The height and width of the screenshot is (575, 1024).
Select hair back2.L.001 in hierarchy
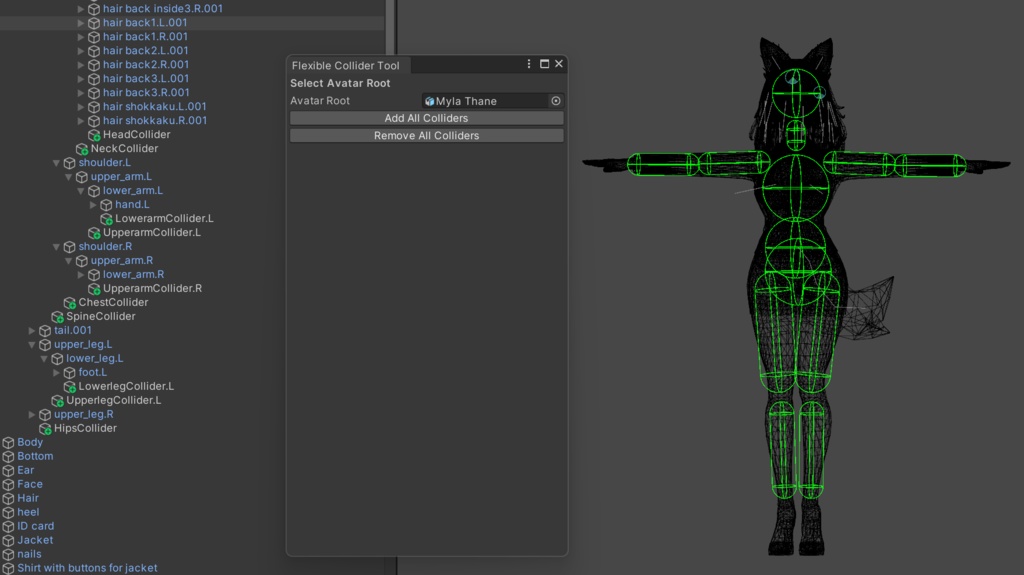coord(146,50)
